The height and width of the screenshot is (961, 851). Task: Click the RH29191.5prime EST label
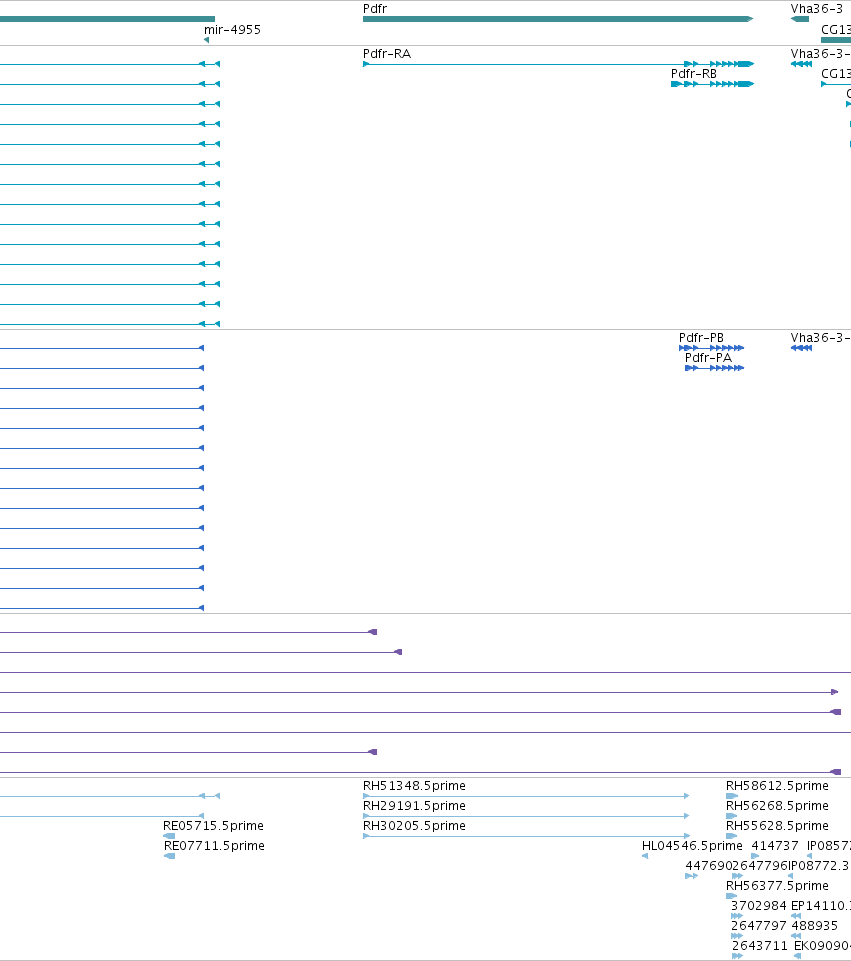coord(414,805)
